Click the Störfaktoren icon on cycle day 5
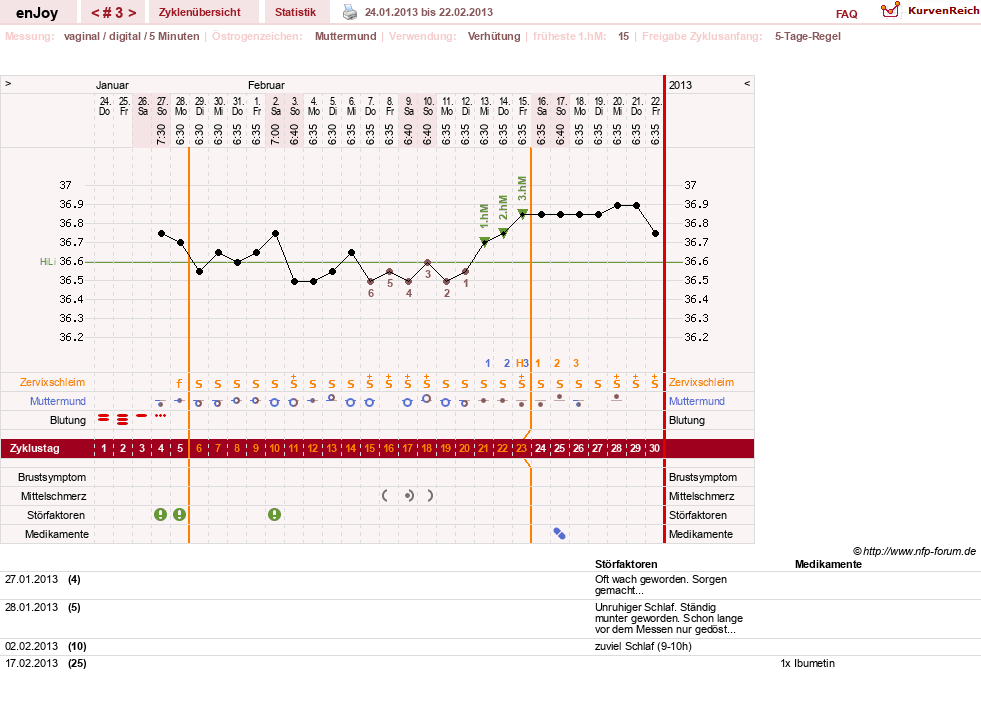The width and height of the screenshot is (981, 706). (x=180, y=514)
